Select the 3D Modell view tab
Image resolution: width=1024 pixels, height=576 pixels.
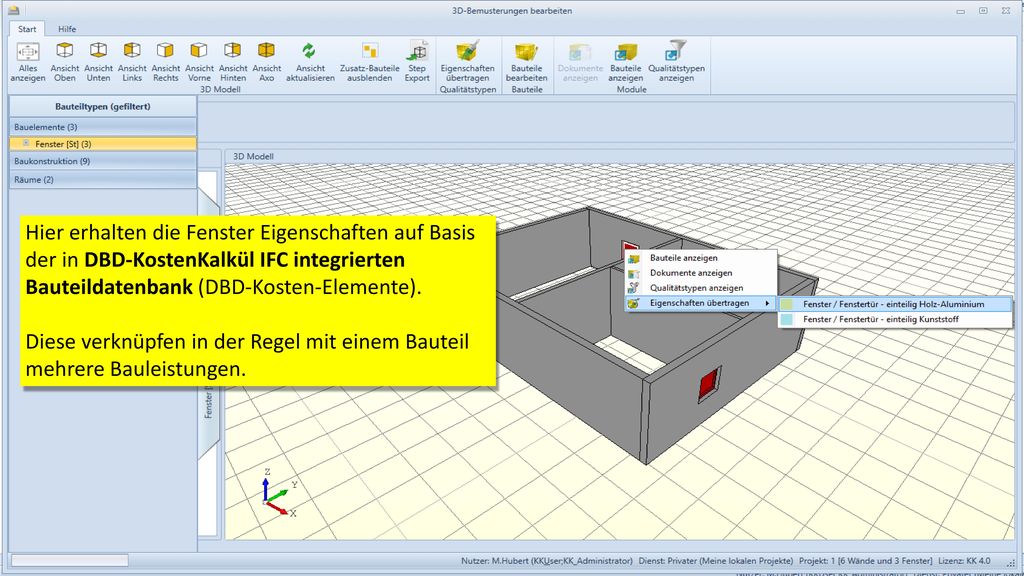tap(253, 156)
